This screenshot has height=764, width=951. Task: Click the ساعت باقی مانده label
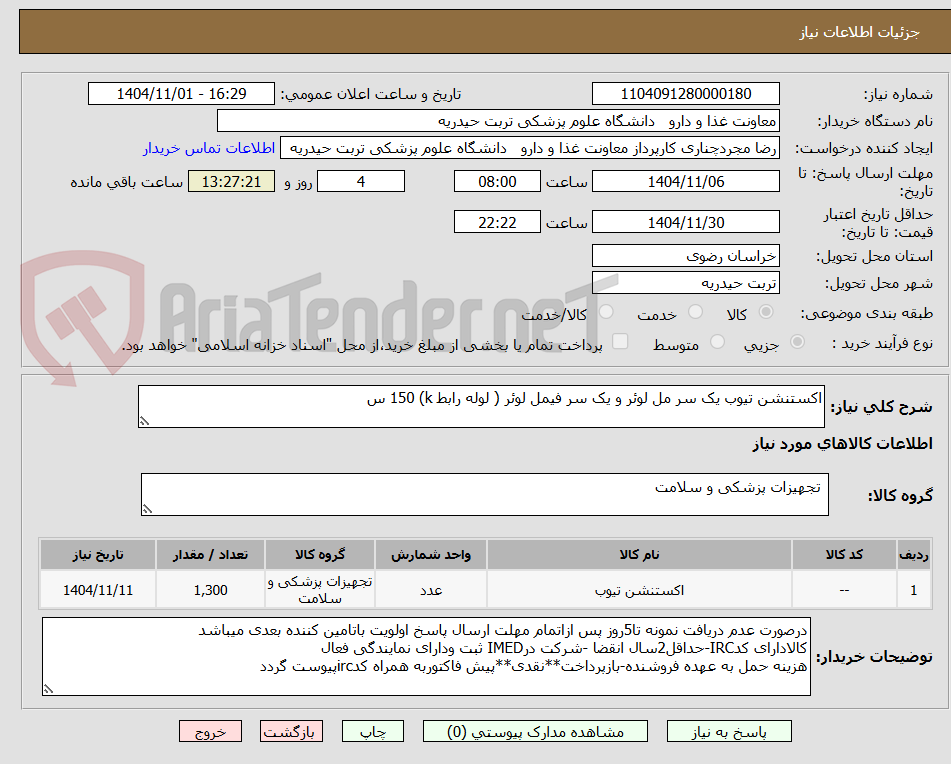pos(126,182)
